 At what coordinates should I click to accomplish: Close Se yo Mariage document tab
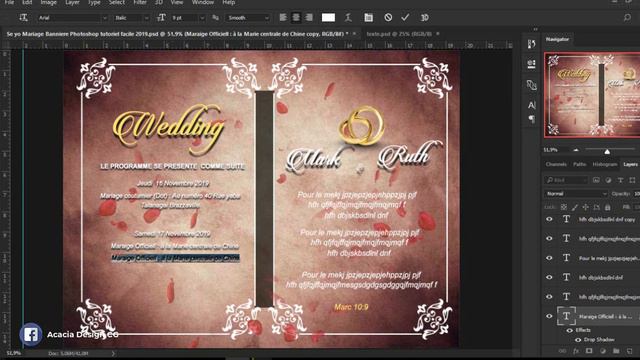(x=354, y=33)
